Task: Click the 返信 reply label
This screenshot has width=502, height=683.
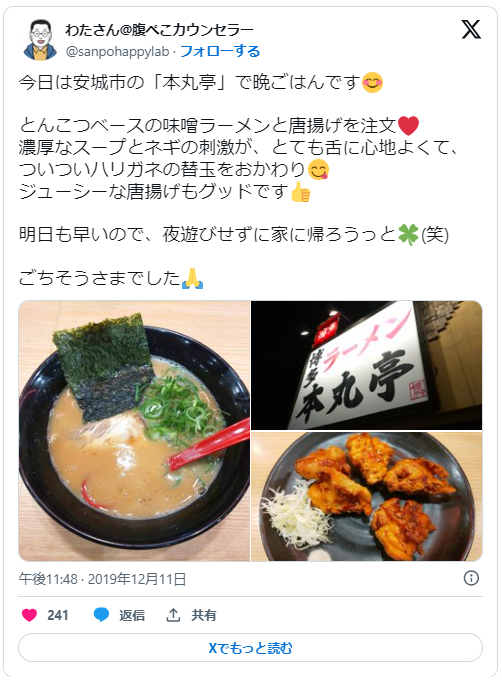Action: pyautogui.click(x=132, y=615)
